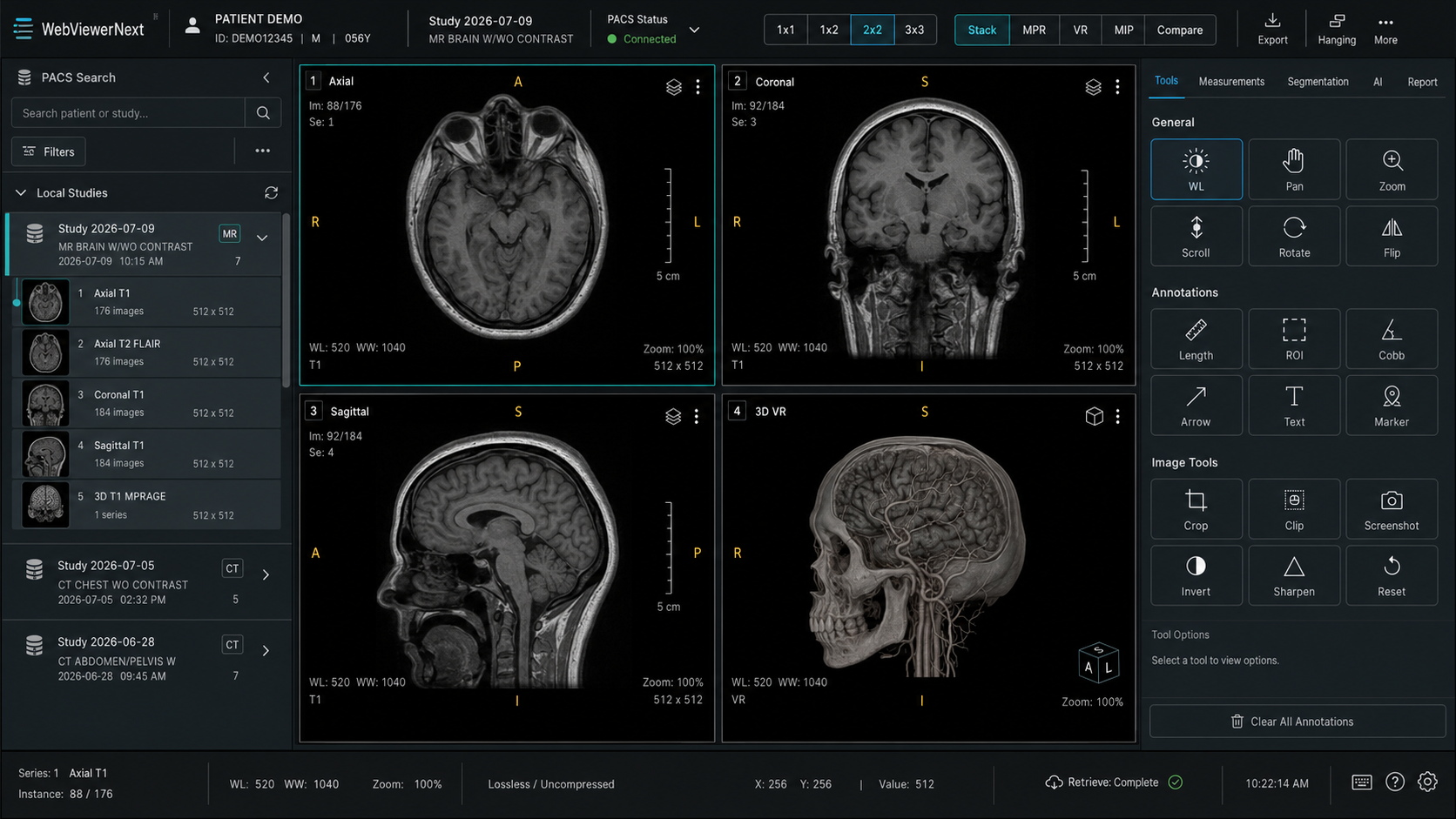Viewport: 1456px width, 819px height.
Task: Switch layout to 1x1
Action: 785,30
